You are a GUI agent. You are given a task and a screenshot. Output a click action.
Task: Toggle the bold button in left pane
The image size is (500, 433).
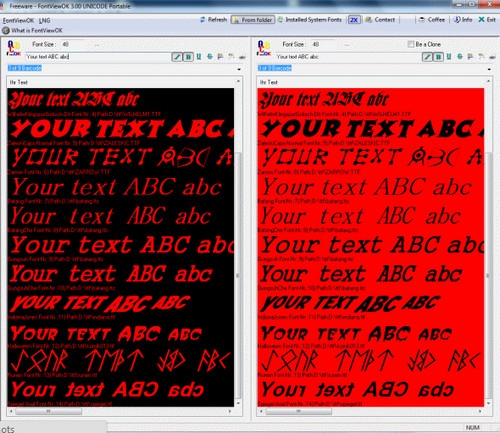188,57
